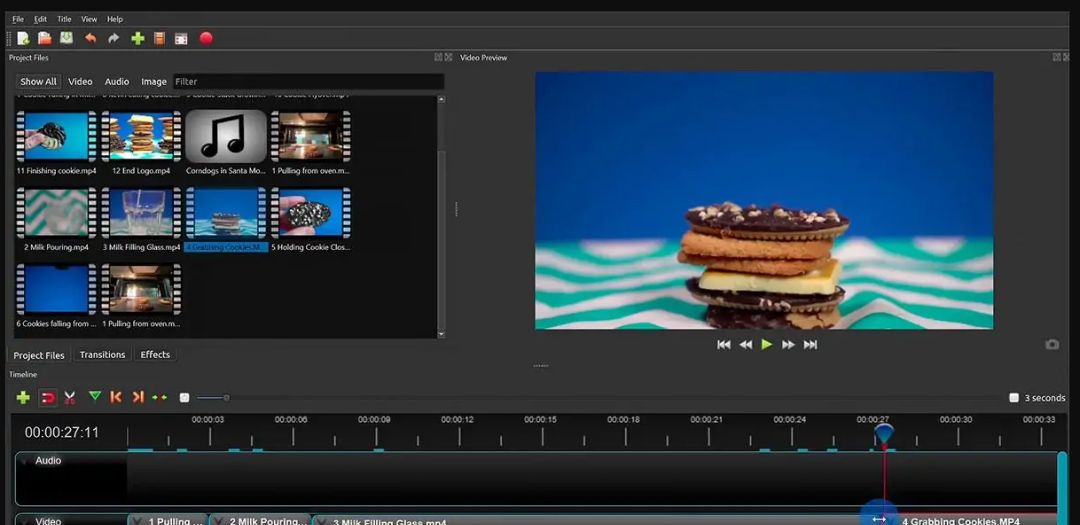The height and width of the screenshot is (525, 1080).
Task: Import files with the green plus toolbar icon
Action: click(x=138, y=39)
